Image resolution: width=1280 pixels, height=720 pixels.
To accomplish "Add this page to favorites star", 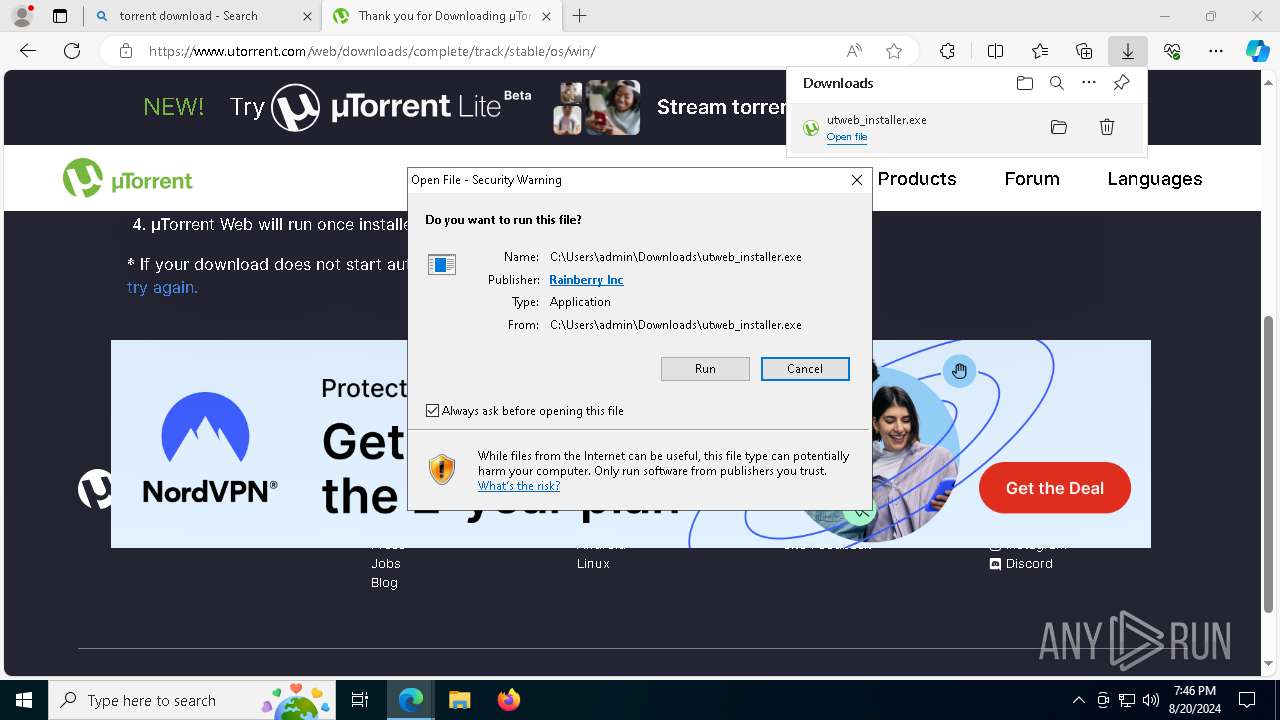I will coord(894,51).
